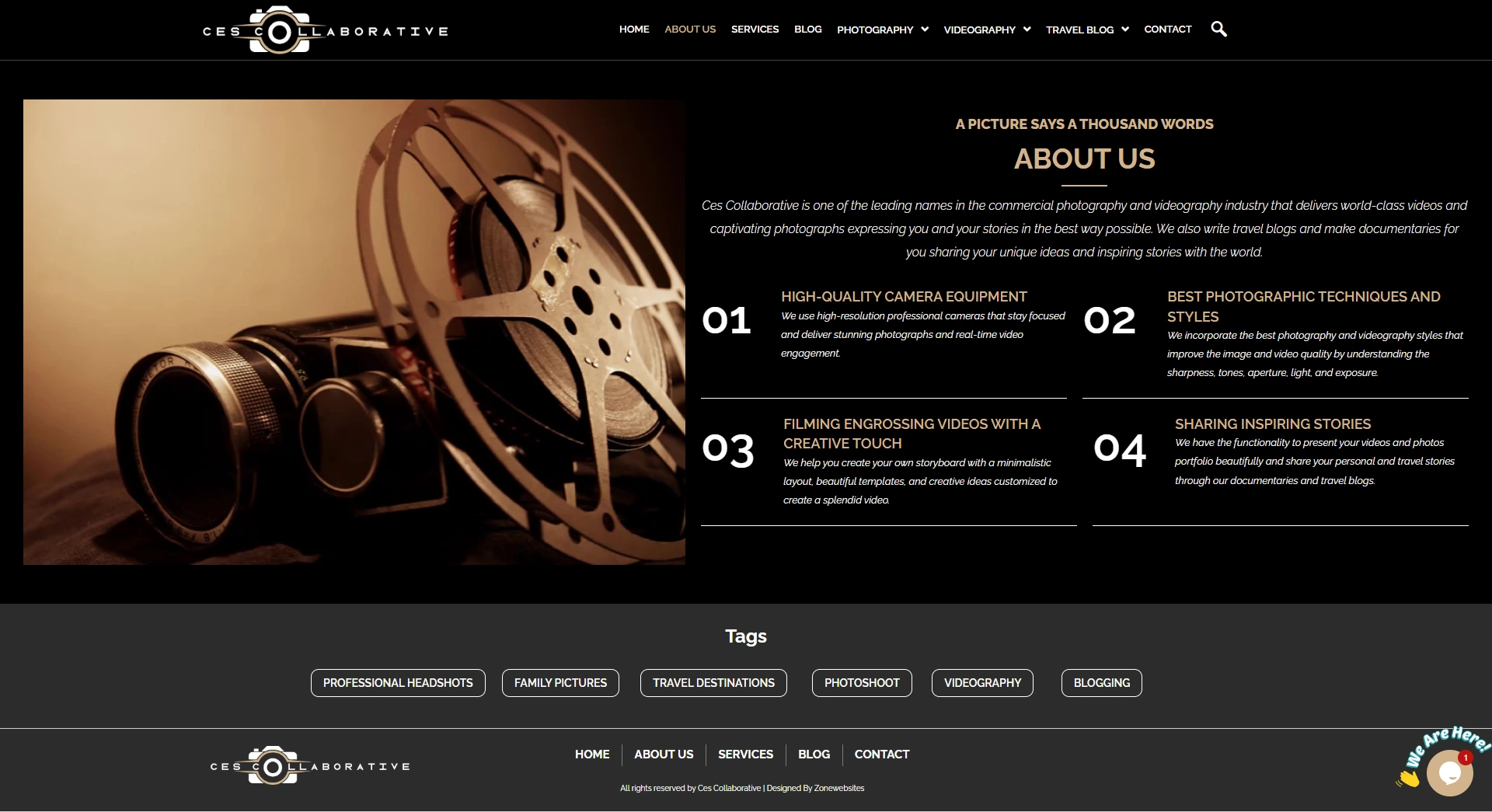Select the Videography tag button

[x=982, y=683]
